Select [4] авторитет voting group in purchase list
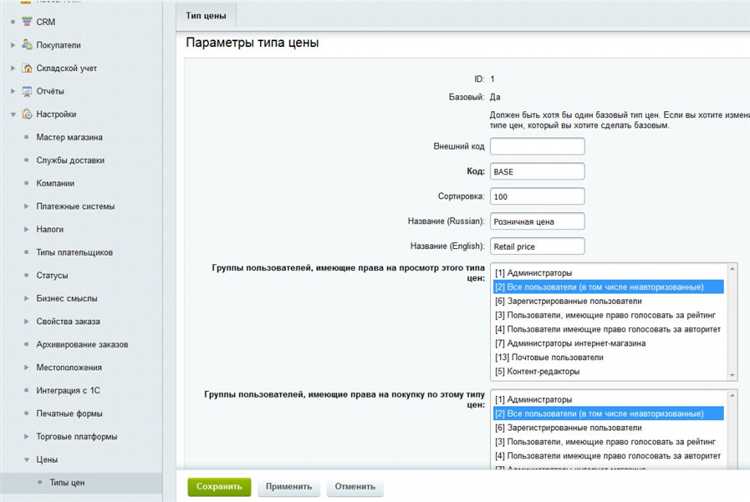This screenshot has height=502, width=750. (608, 456)
